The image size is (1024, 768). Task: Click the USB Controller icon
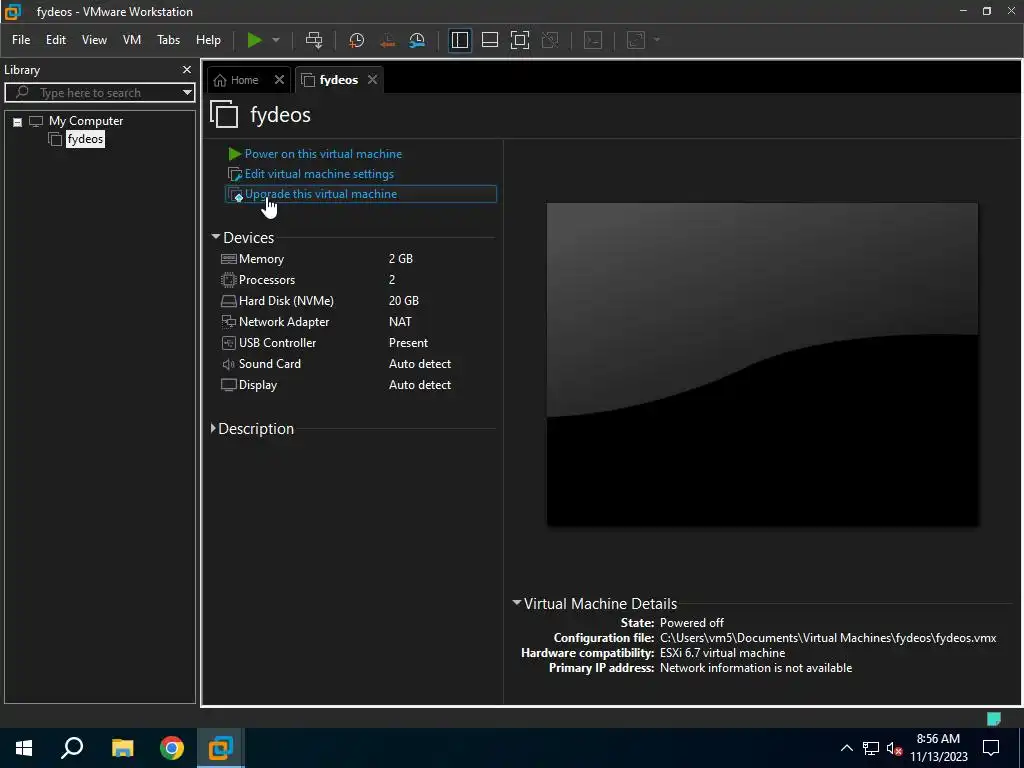(x=229, y=343)
